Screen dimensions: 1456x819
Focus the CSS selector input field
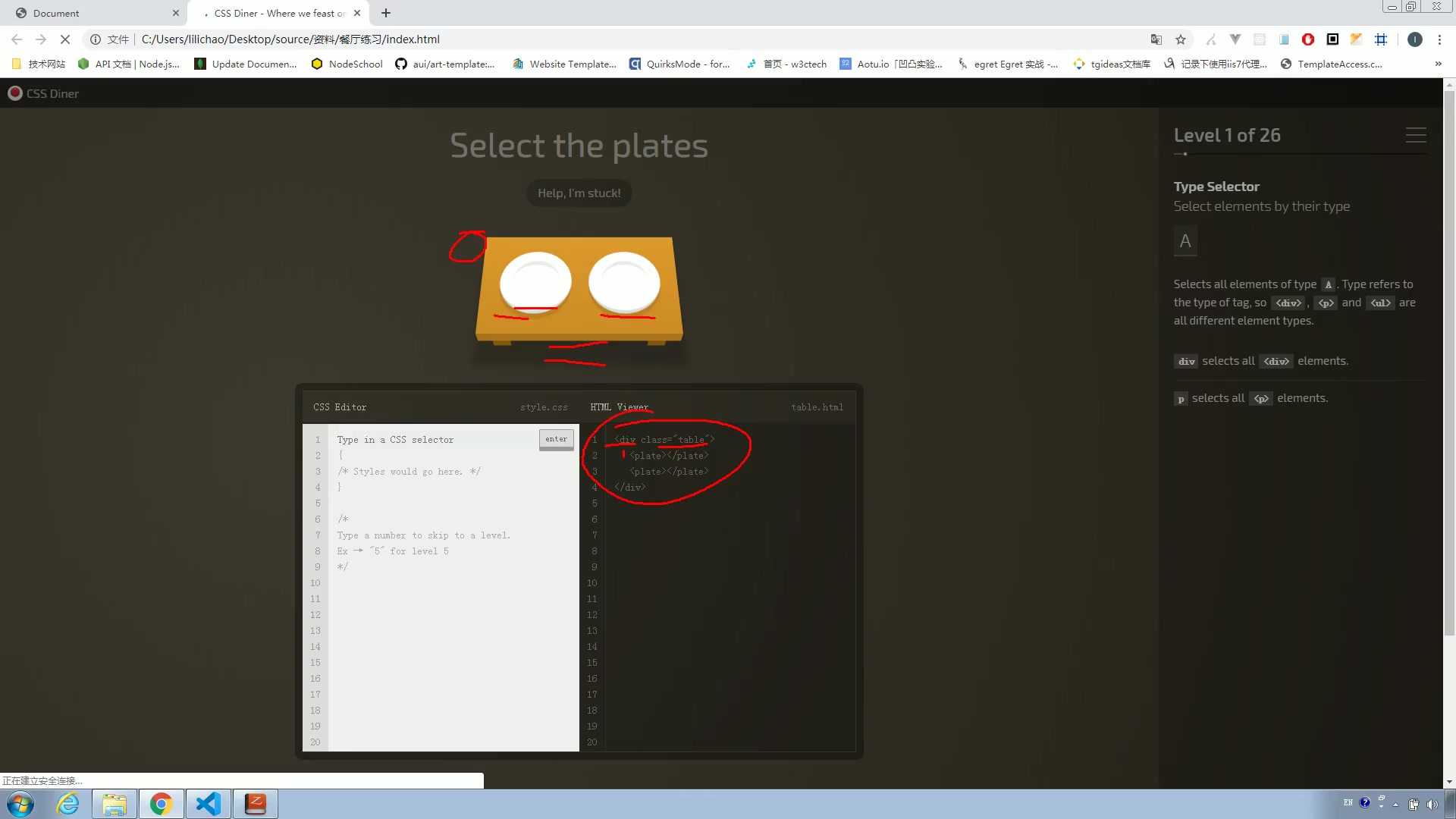click(436, 440)
